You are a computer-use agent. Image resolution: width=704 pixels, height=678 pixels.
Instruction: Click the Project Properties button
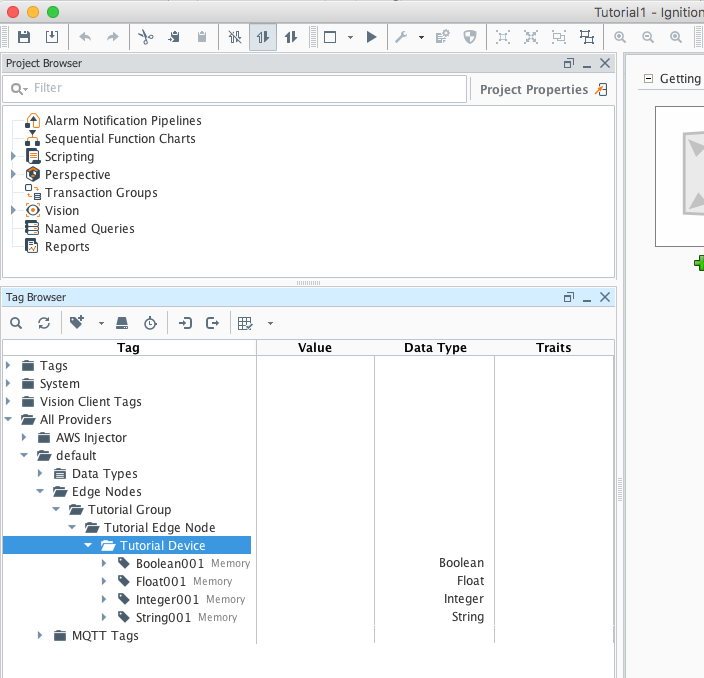534,89
